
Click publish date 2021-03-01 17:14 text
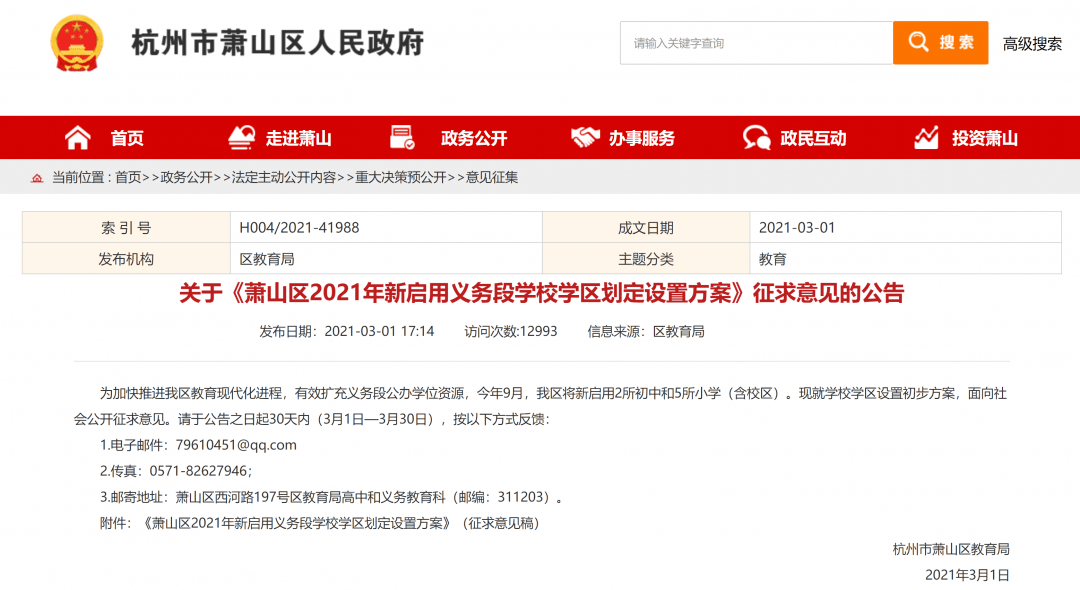pyautogui.click(x=346, y=331)
